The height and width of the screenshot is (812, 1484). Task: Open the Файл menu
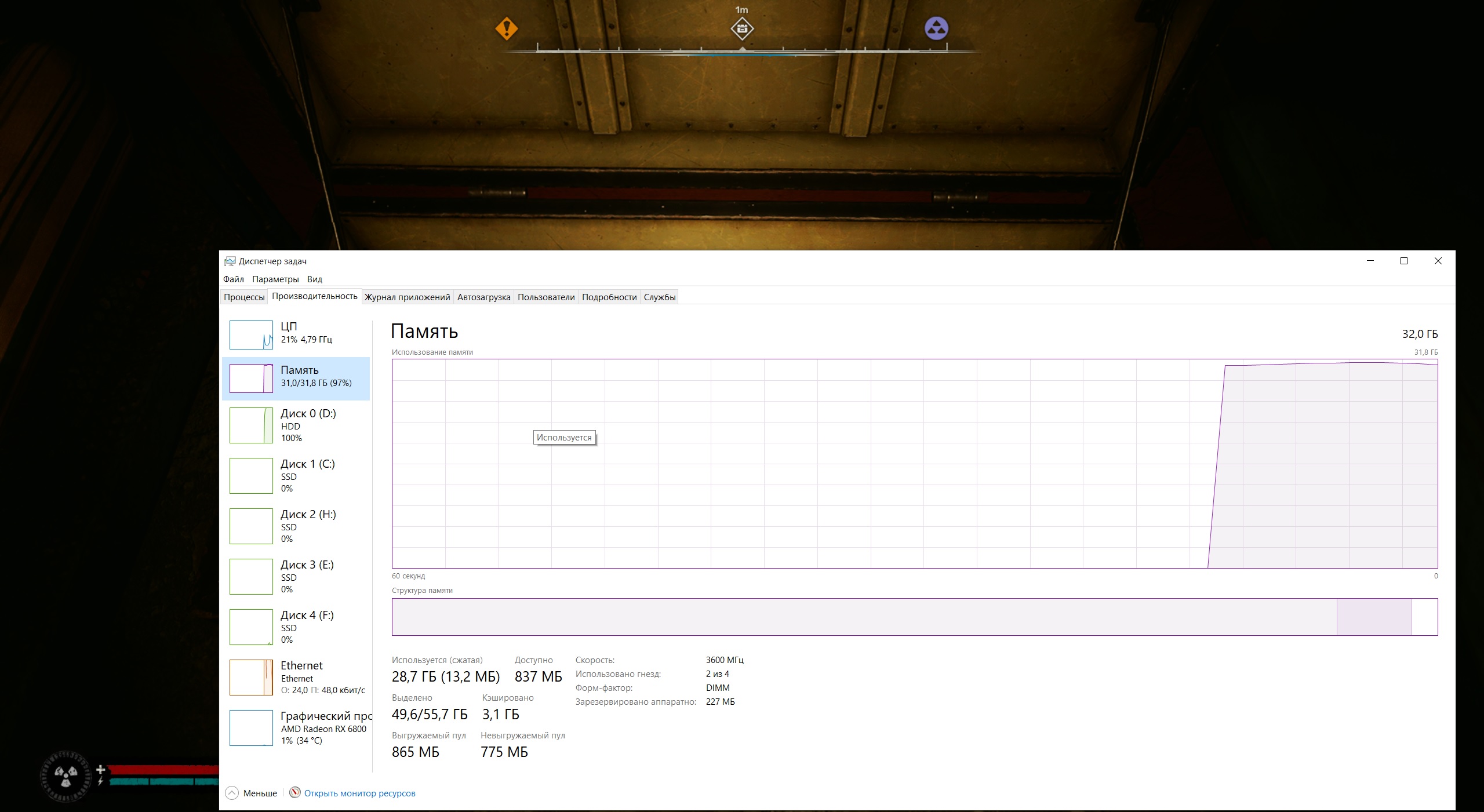233,279
